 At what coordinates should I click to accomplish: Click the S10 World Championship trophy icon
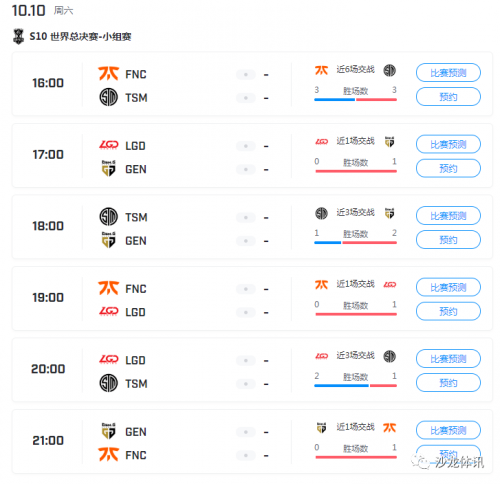[x=19, y=36]
